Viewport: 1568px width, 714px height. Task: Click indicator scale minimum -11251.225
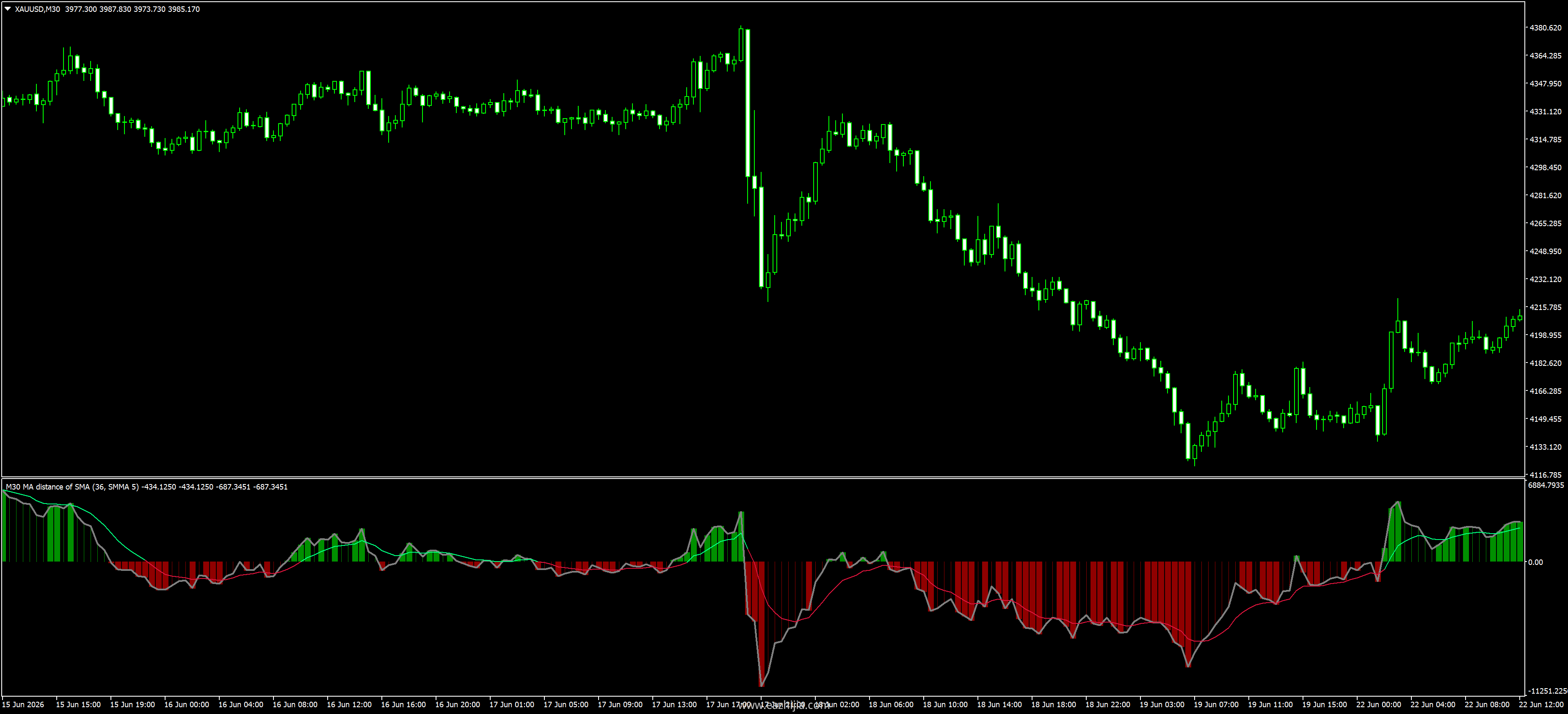1549,692
